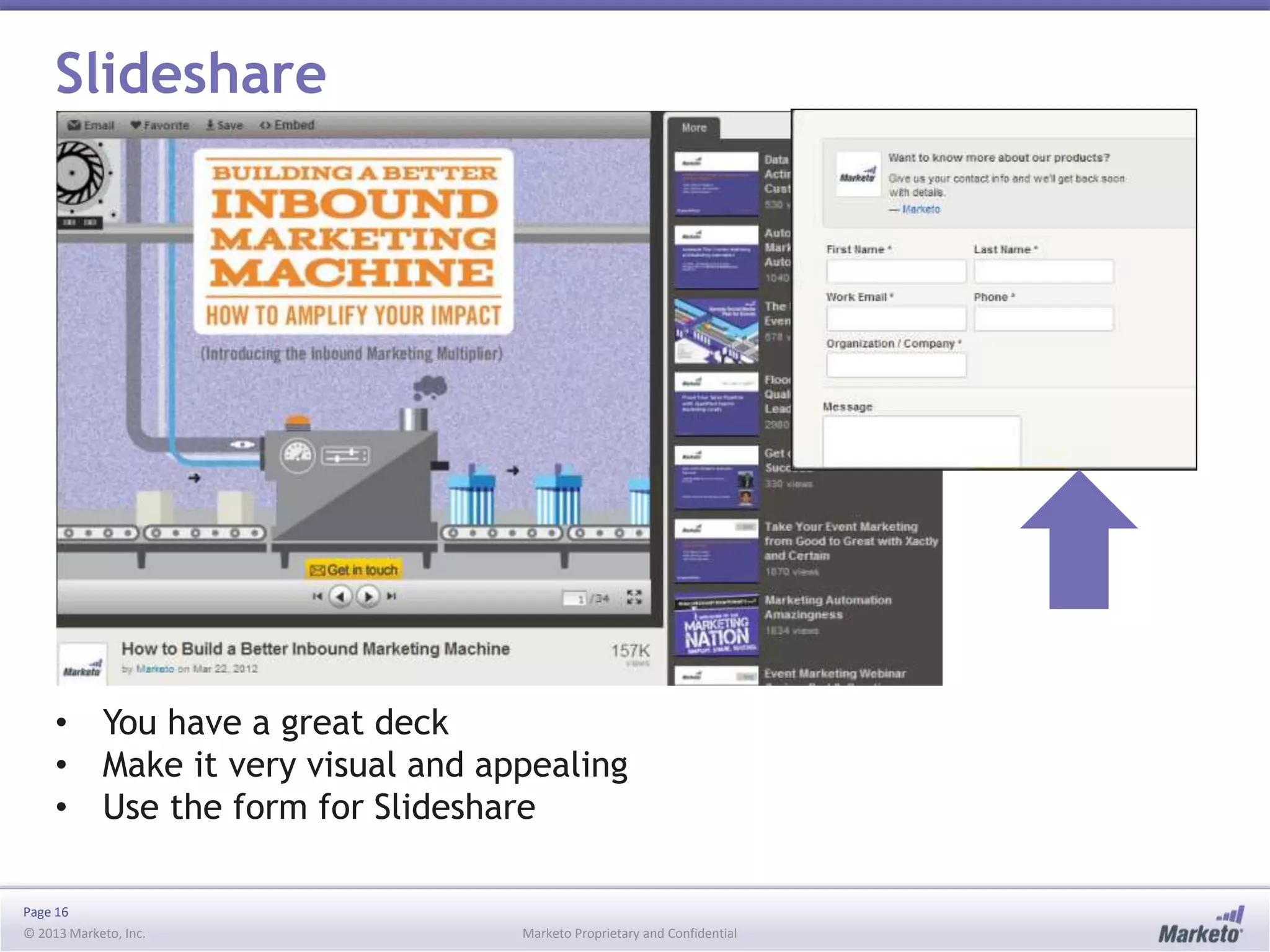
Task: Jump to the last slide
Action: [391, 596]
